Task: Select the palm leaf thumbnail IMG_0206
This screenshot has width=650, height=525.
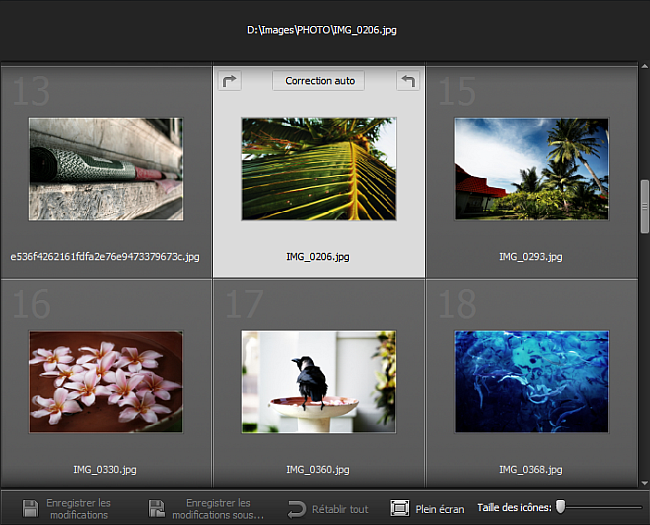Action: tap(319, 169)
